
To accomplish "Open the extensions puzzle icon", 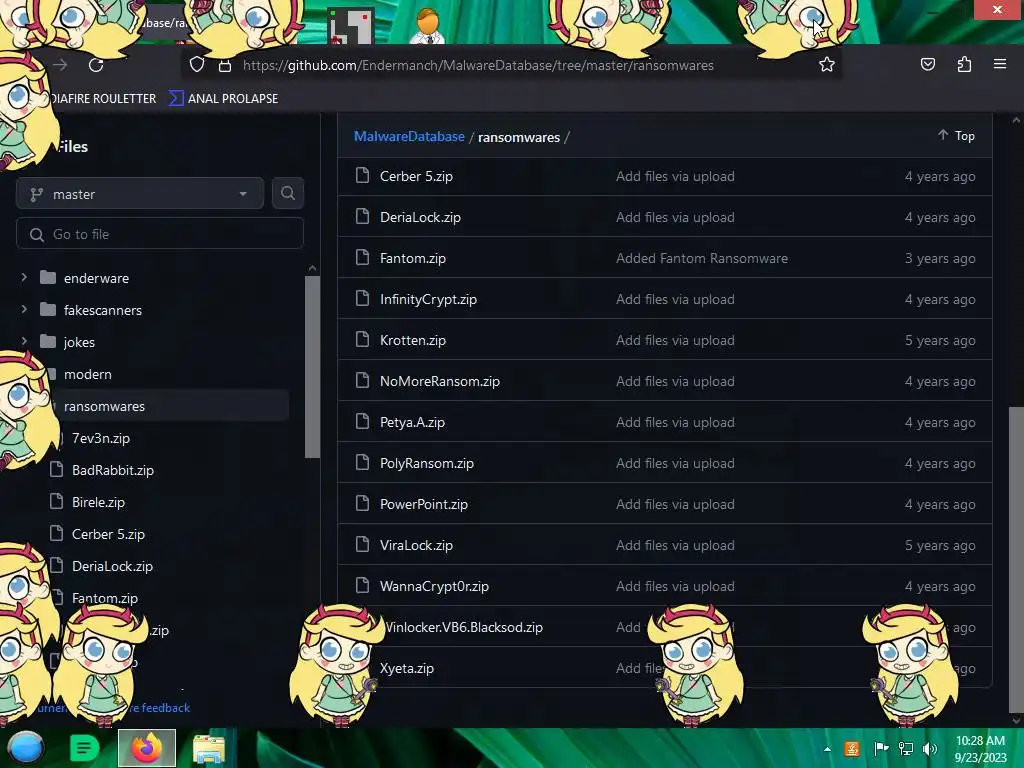I will (964, 64).
